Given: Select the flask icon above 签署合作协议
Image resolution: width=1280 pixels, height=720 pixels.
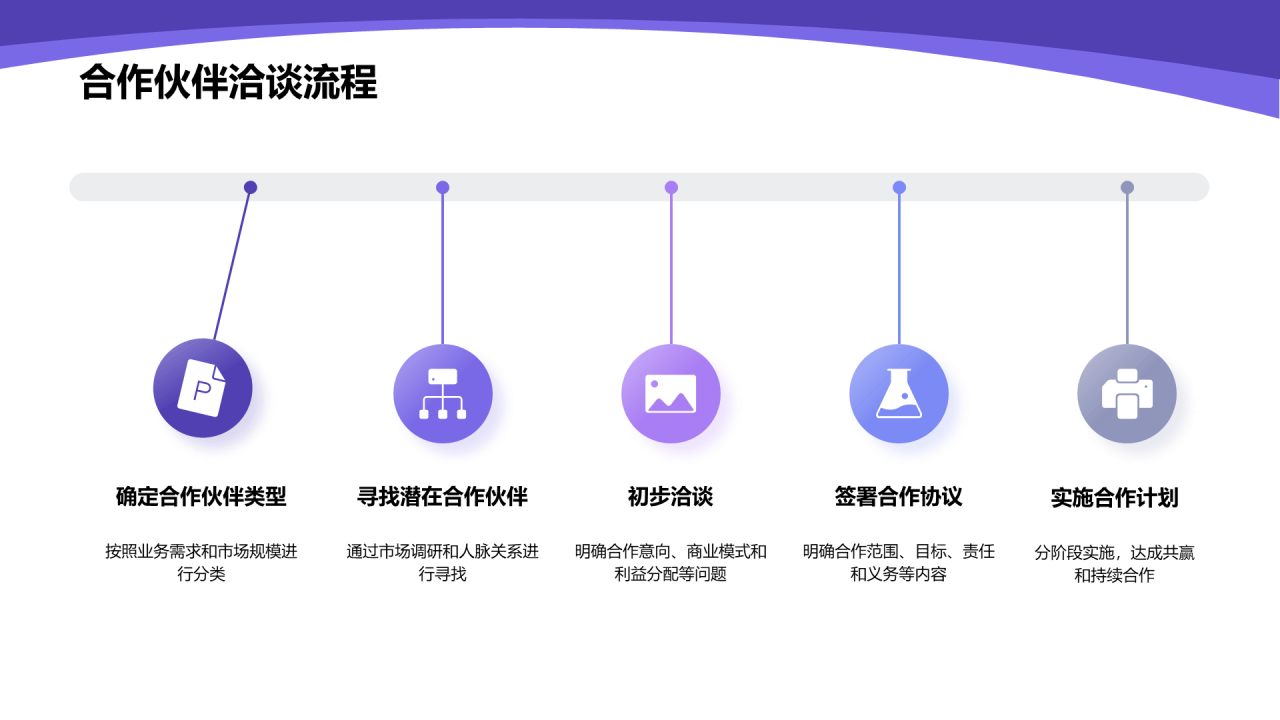Looking at the screenshot, I should pos(899,393).
